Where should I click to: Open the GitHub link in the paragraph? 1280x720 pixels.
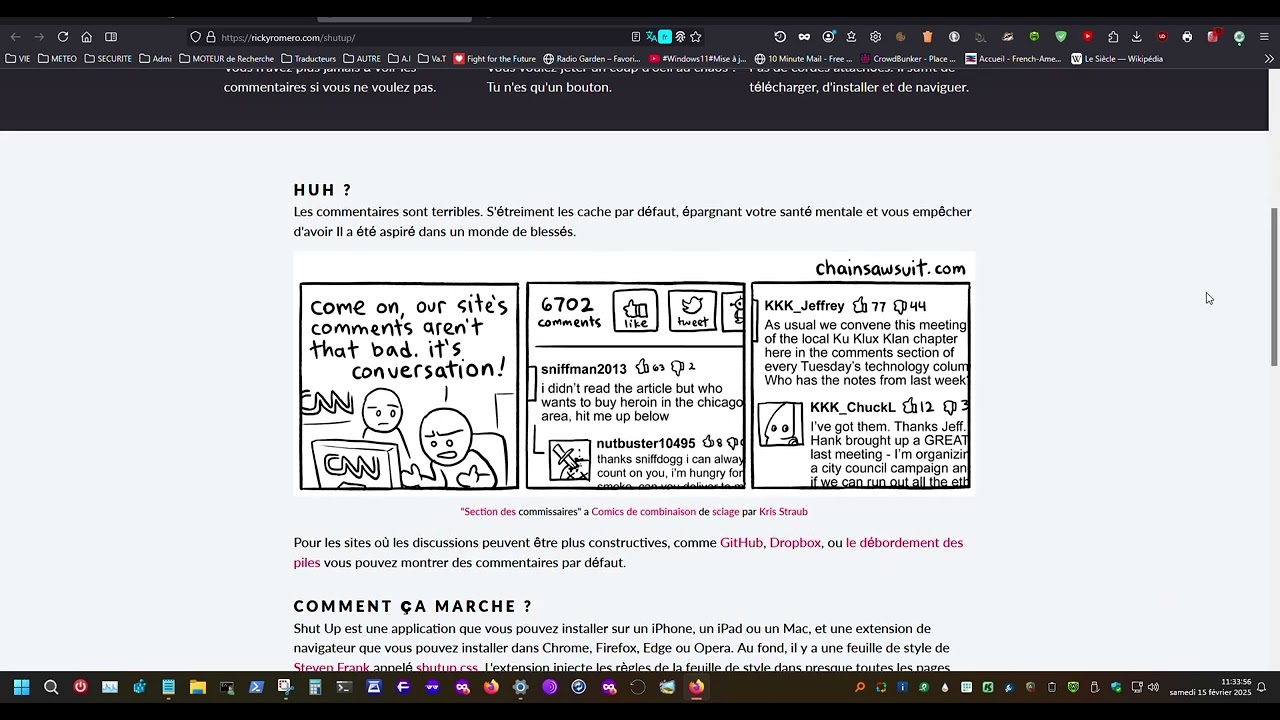pyautogui.click(x=741, y=543)
